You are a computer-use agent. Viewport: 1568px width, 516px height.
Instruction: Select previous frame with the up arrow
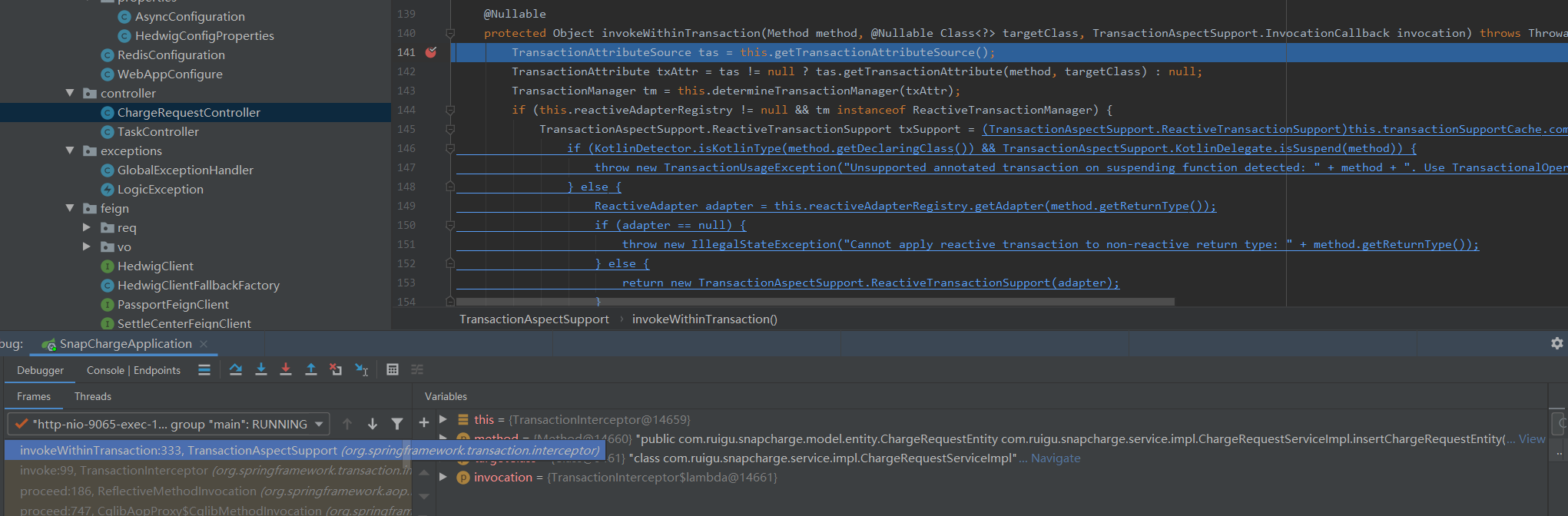(347, 424)
